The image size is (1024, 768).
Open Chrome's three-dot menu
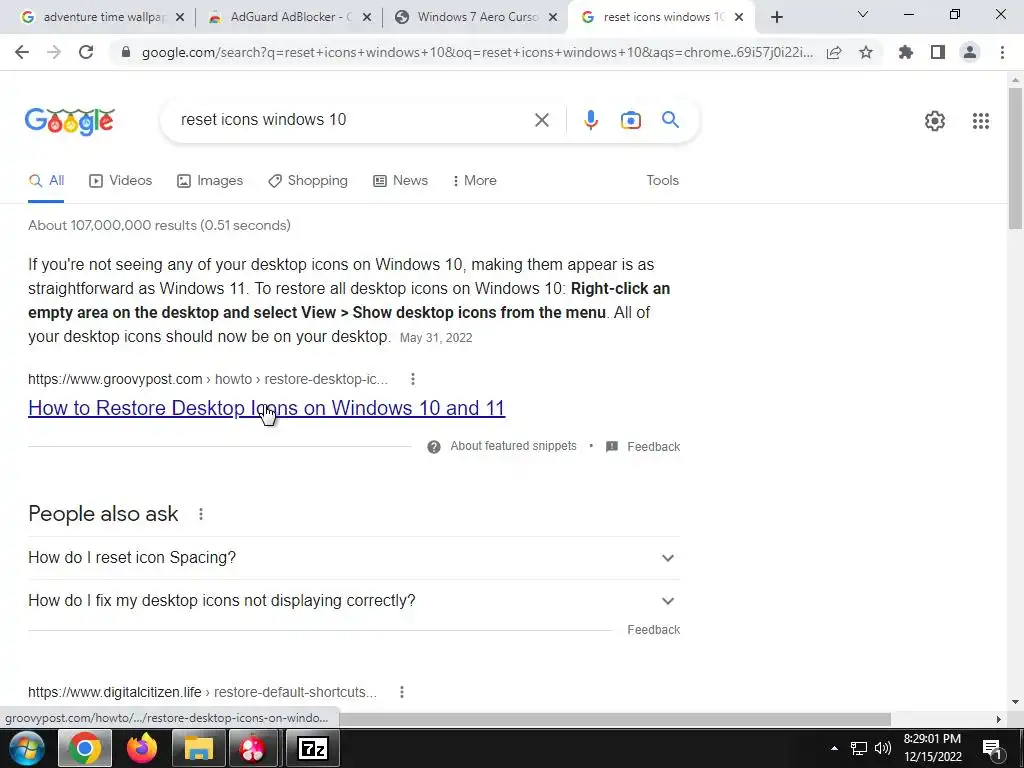coord(1002,52)
